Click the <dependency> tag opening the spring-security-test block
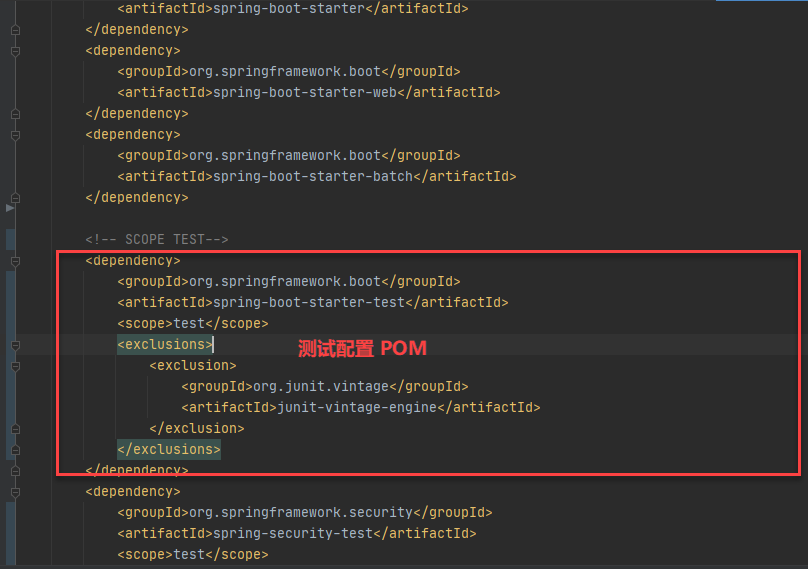The width and height of the screenshot is (808, 569). pos(133,492)
